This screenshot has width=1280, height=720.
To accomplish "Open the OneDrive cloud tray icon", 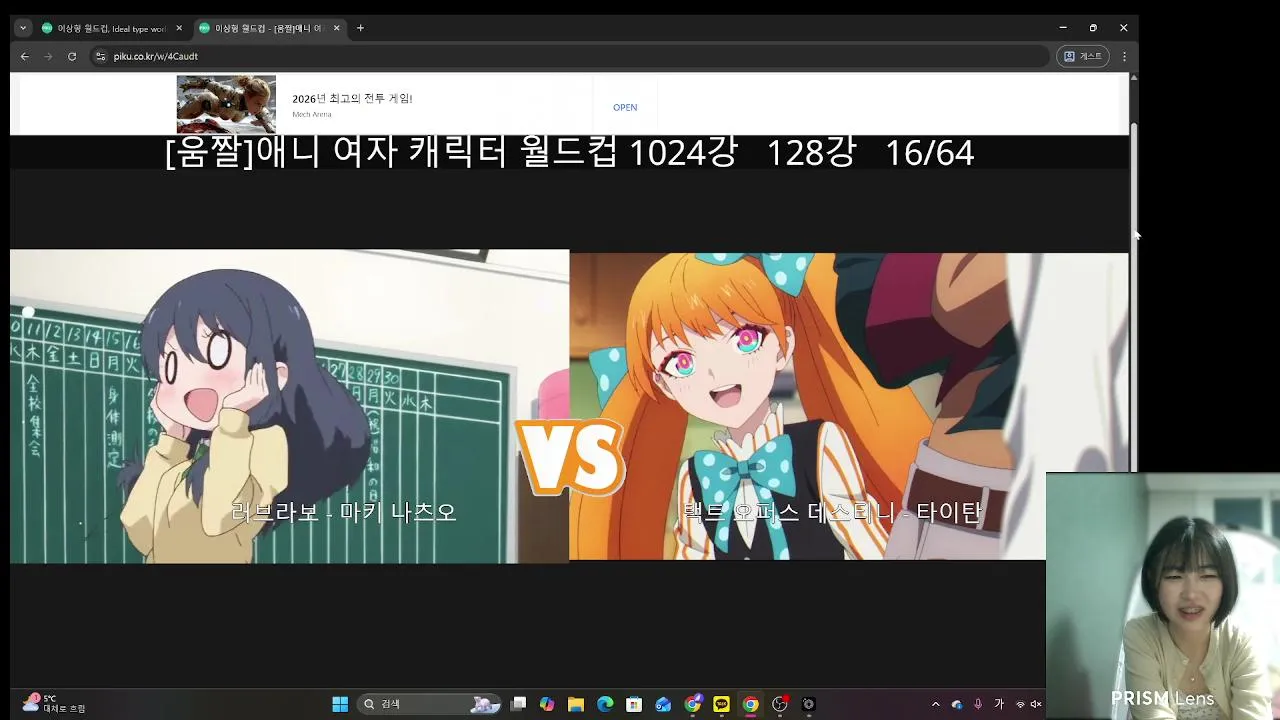I will [x=957, y=704].
